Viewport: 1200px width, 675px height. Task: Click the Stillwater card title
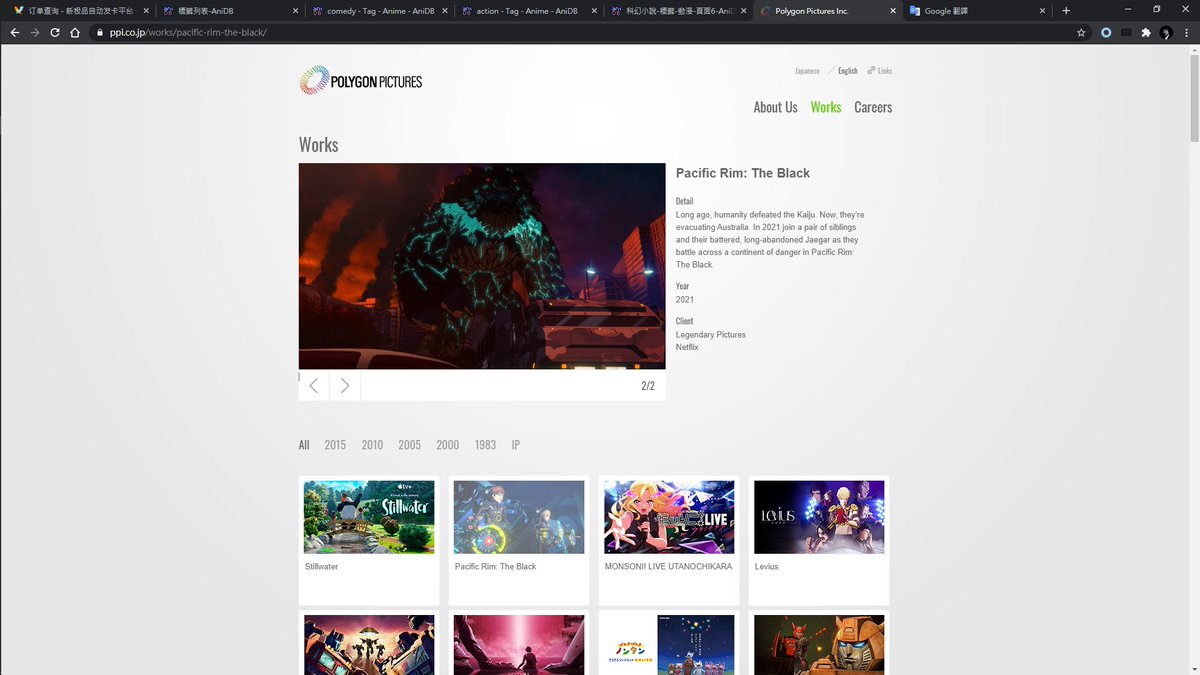coord(324,566)
